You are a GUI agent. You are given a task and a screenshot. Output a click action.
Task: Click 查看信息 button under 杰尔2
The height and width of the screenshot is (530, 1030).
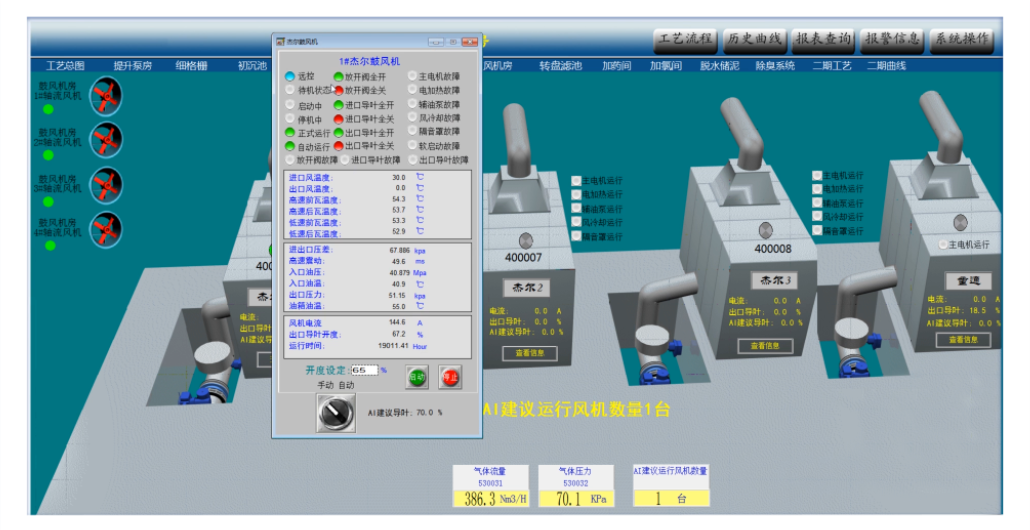click(529, 353)
